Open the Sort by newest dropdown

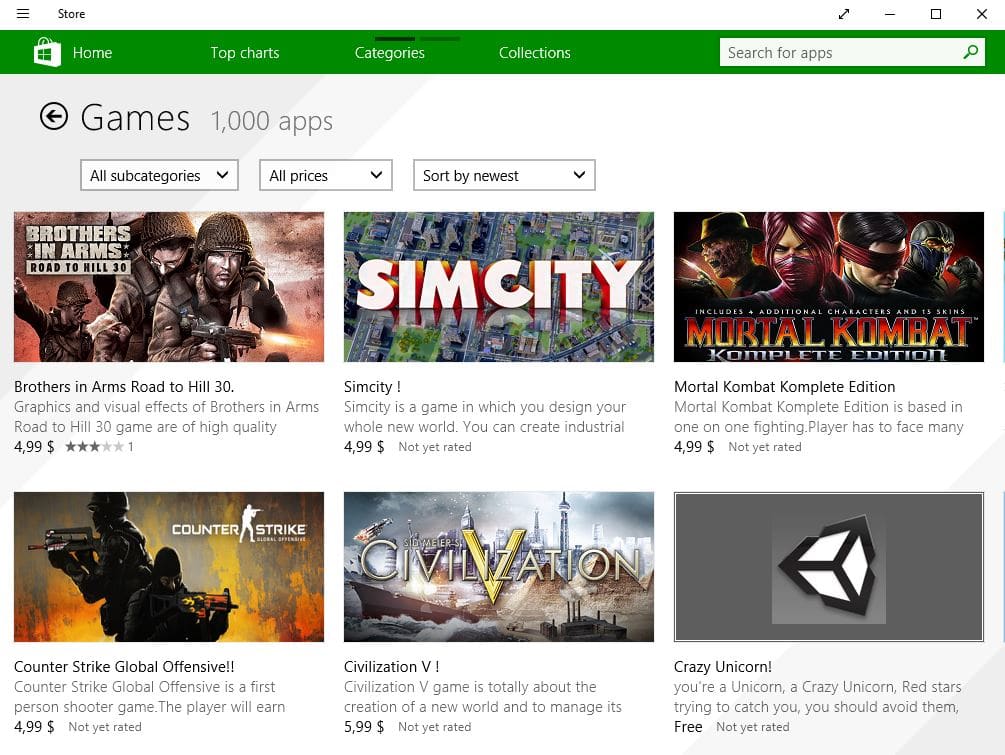[504, 174]
